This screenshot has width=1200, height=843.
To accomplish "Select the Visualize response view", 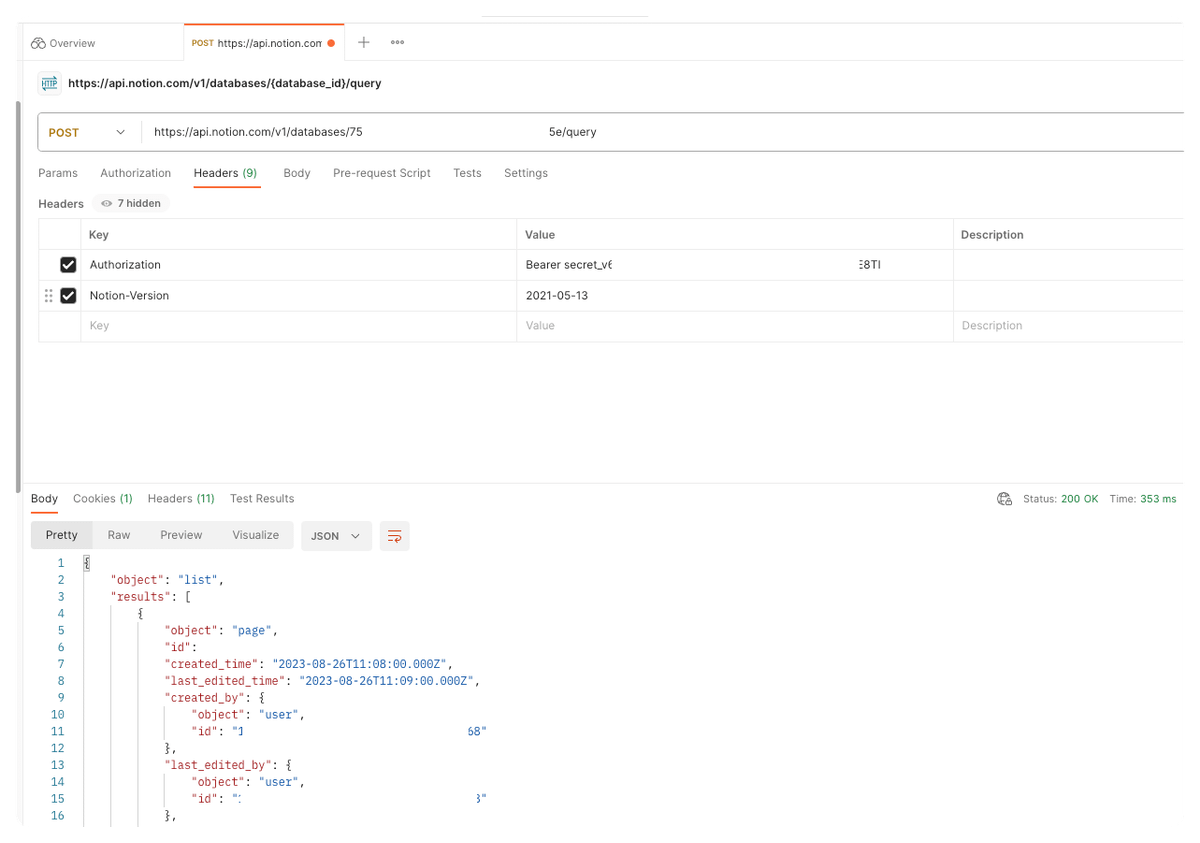I will pos(255,535).
